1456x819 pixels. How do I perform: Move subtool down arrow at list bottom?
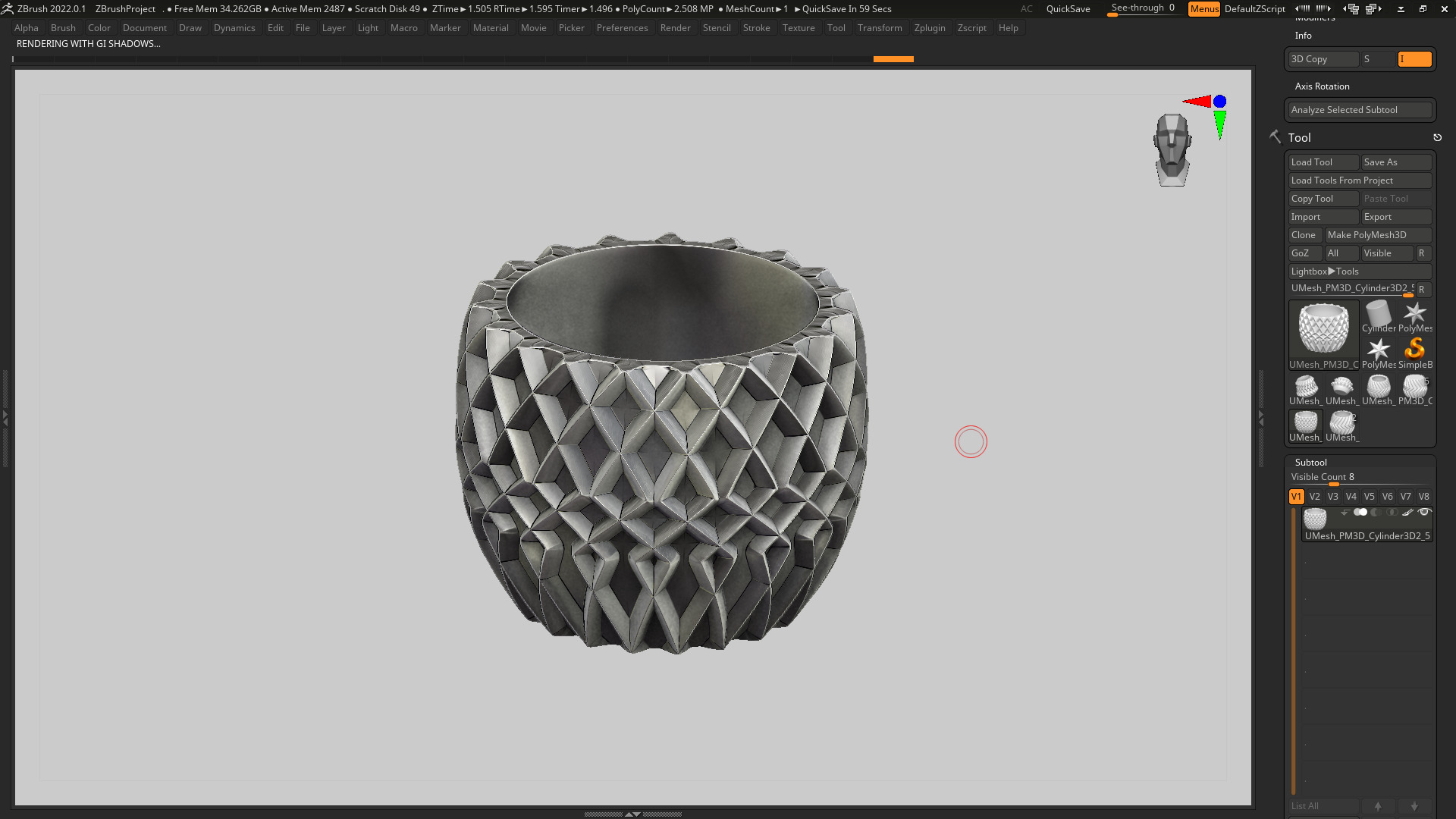[1414, 806]
